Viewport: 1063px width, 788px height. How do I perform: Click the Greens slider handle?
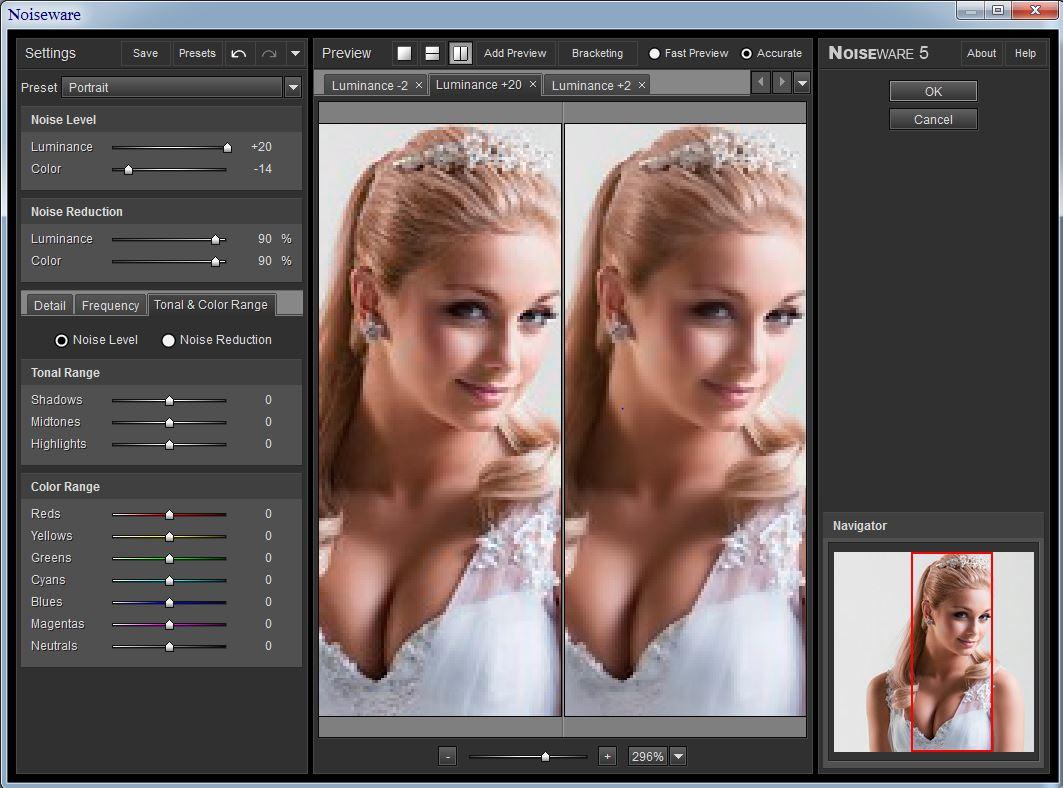(x=169, y=558)
